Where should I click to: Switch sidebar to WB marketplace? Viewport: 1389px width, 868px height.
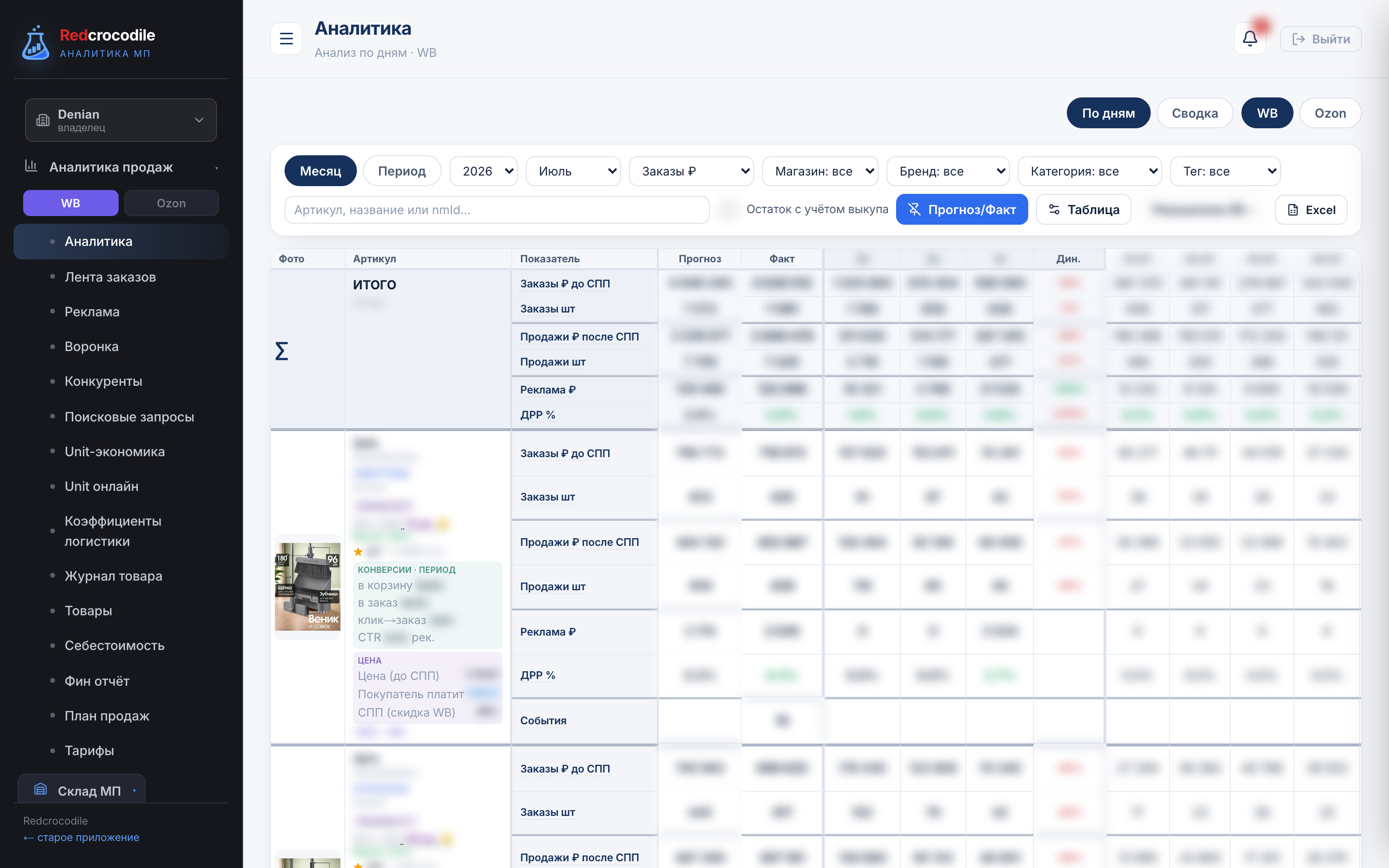point(70,203)
